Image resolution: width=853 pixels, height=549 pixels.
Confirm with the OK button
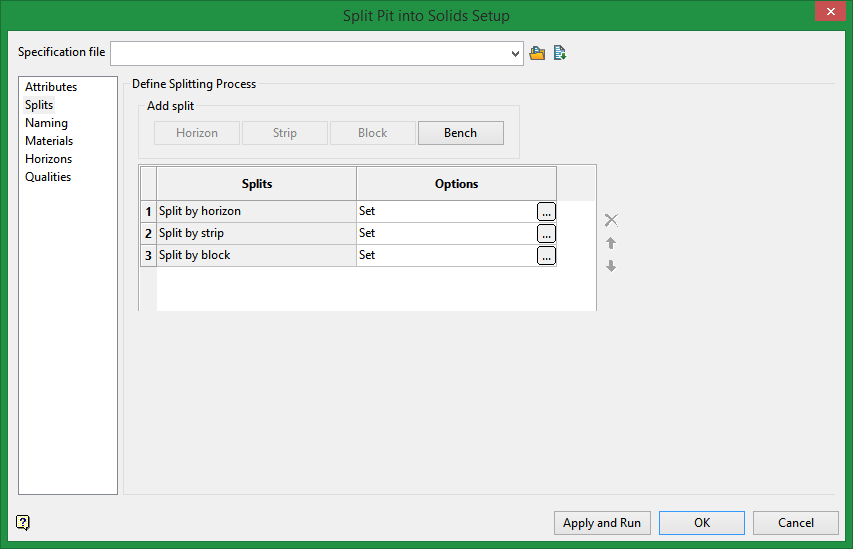(702, 523)
